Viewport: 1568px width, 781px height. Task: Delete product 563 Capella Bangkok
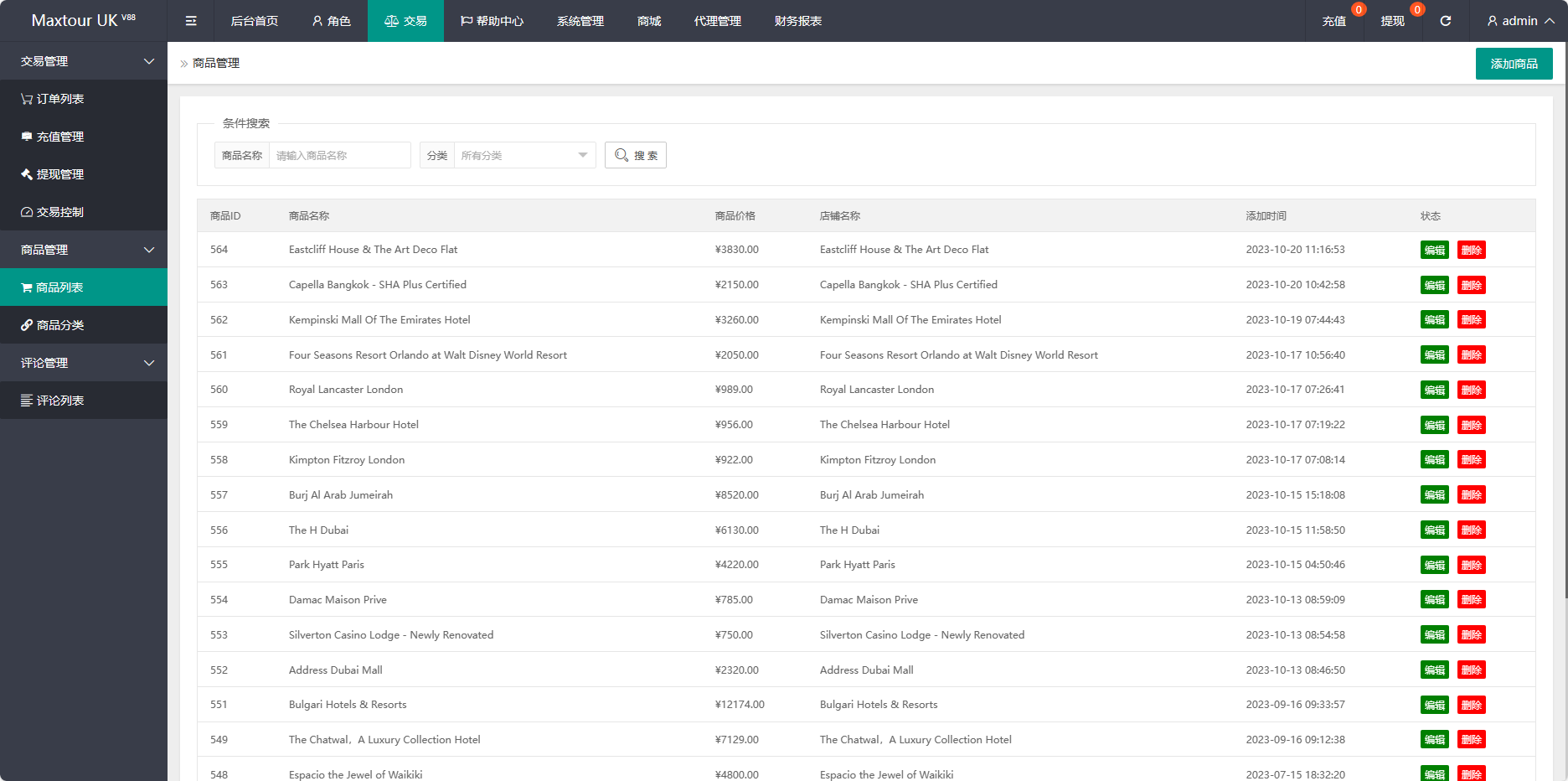click(x=1472, y=285)
